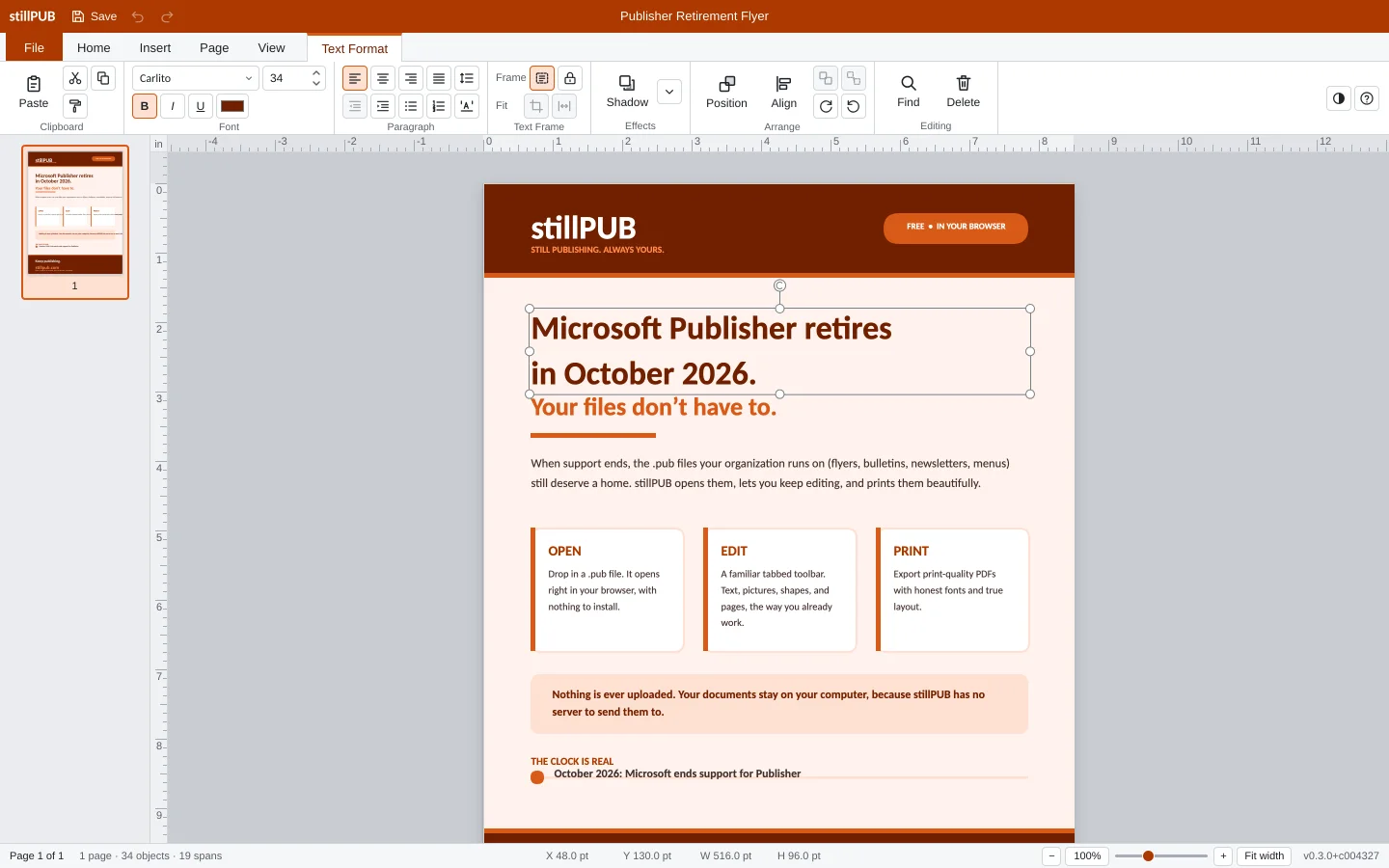
Task: Switch to the Page tab
Action: 214,47
